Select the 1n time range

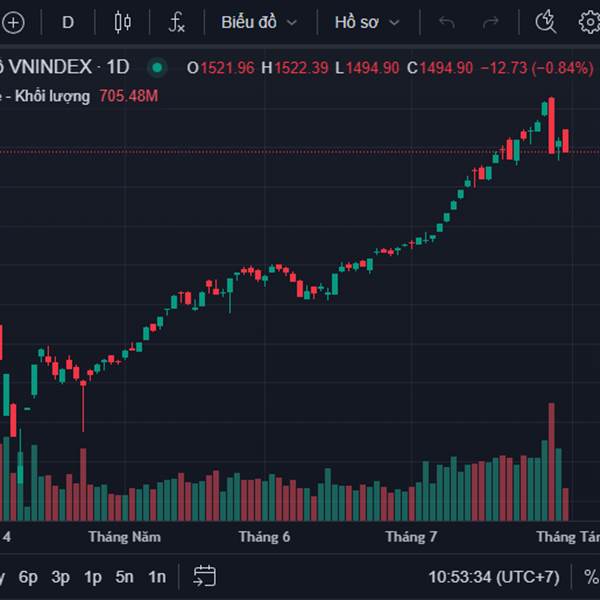click(x=157, y=577)
